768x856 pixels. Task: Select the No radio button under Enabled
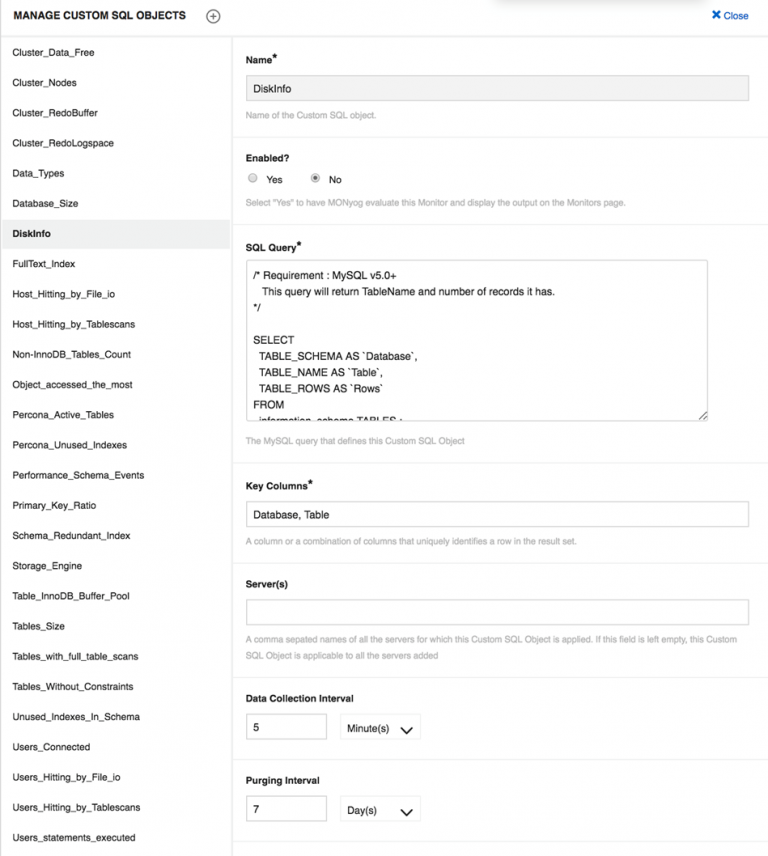click(x=315, y=178)
